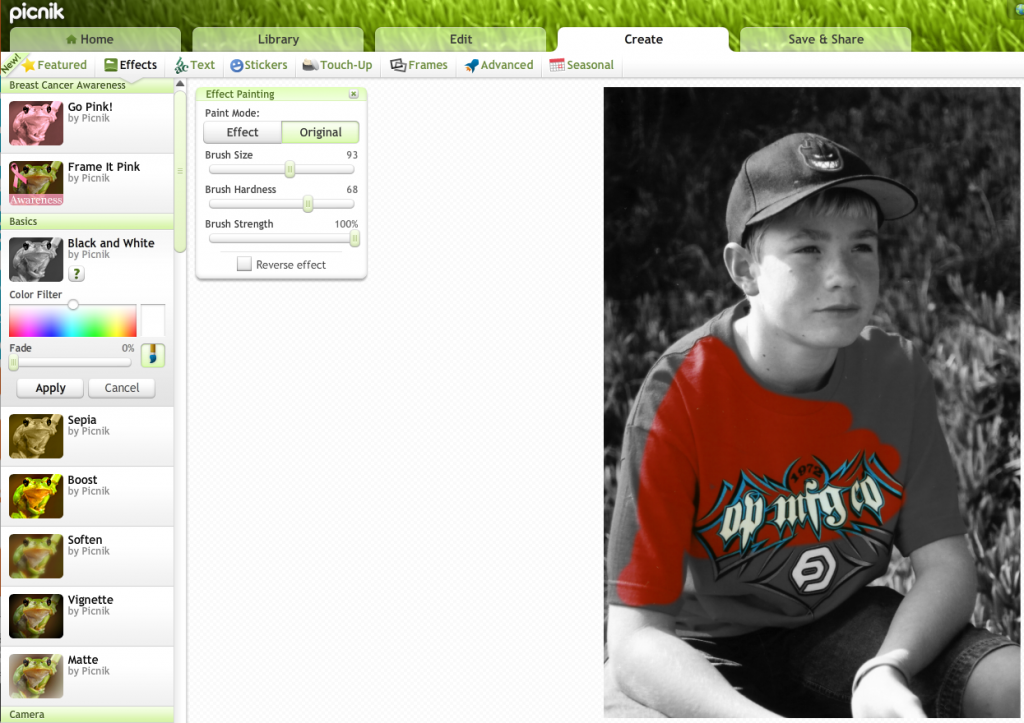Open the Frames section

[x=419, y=65]
